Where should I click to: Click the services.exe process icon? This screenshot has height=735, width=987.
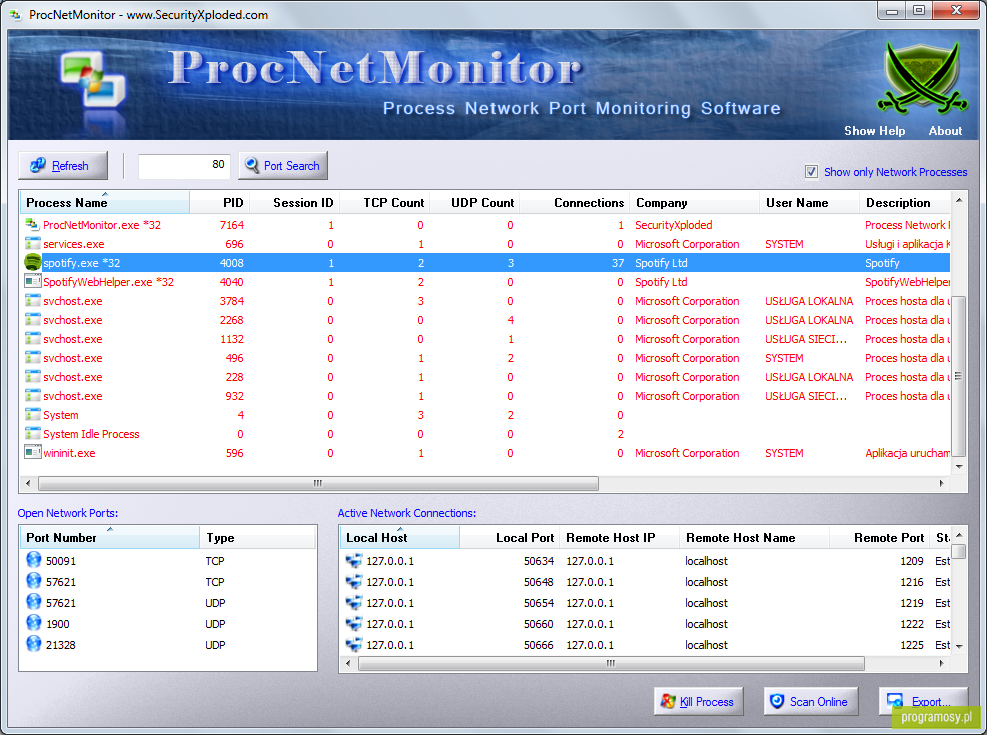[32, 244]
